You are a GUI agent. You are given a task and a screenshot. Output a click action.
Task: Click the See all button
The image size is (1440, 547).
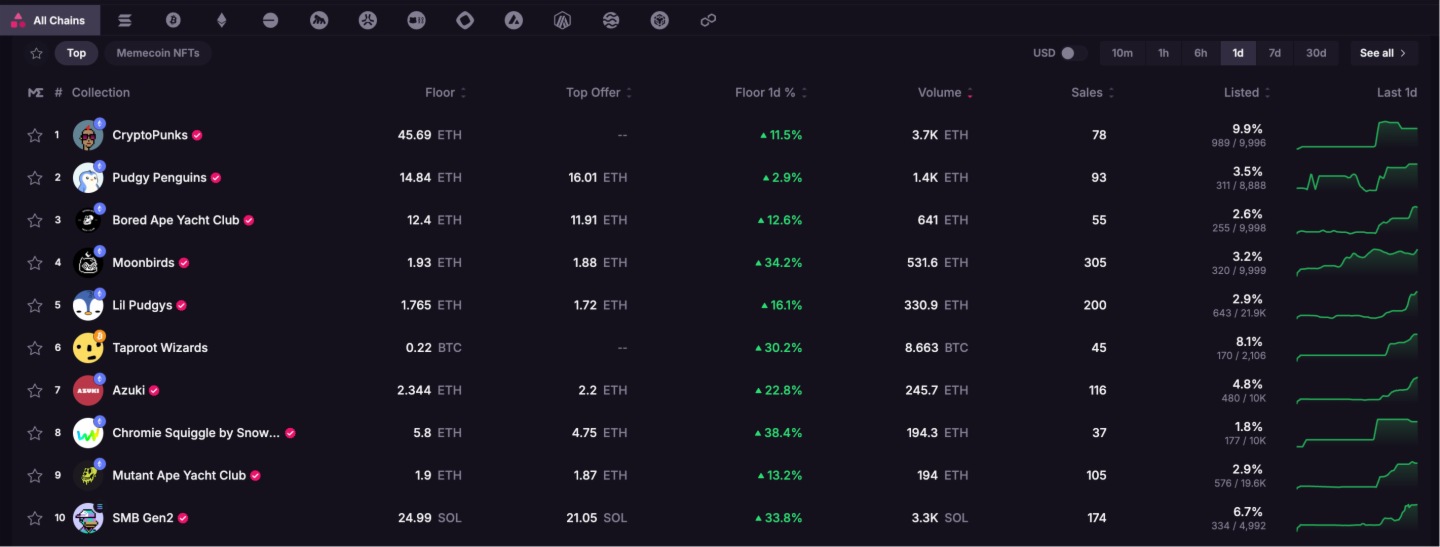1383,53
